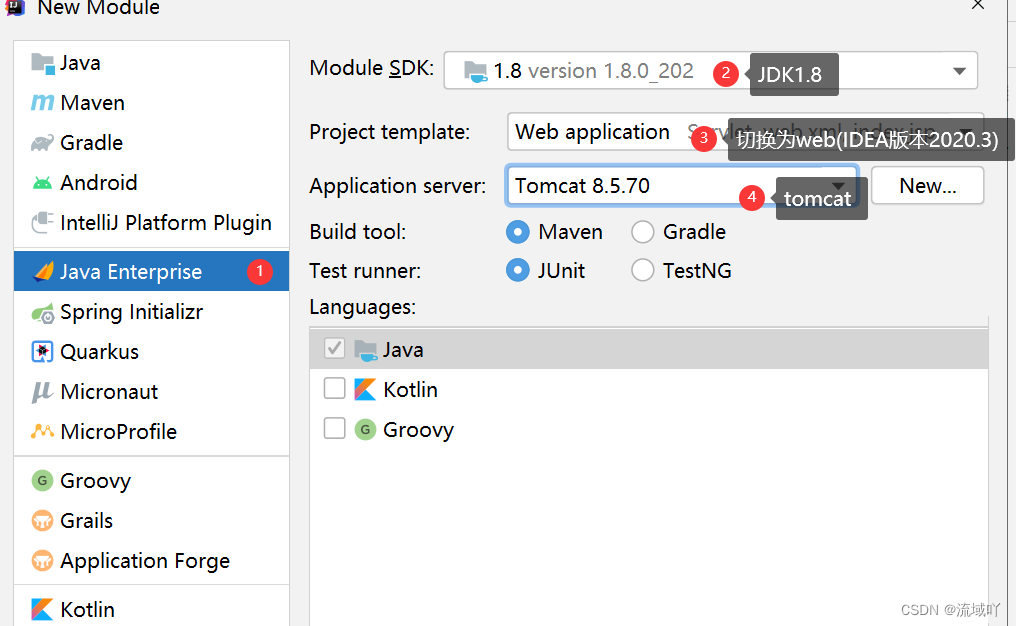This screenshot has width=1016, height=626.
Task: Open the Module SDK dropdown arrow
Action: [960, 71]
